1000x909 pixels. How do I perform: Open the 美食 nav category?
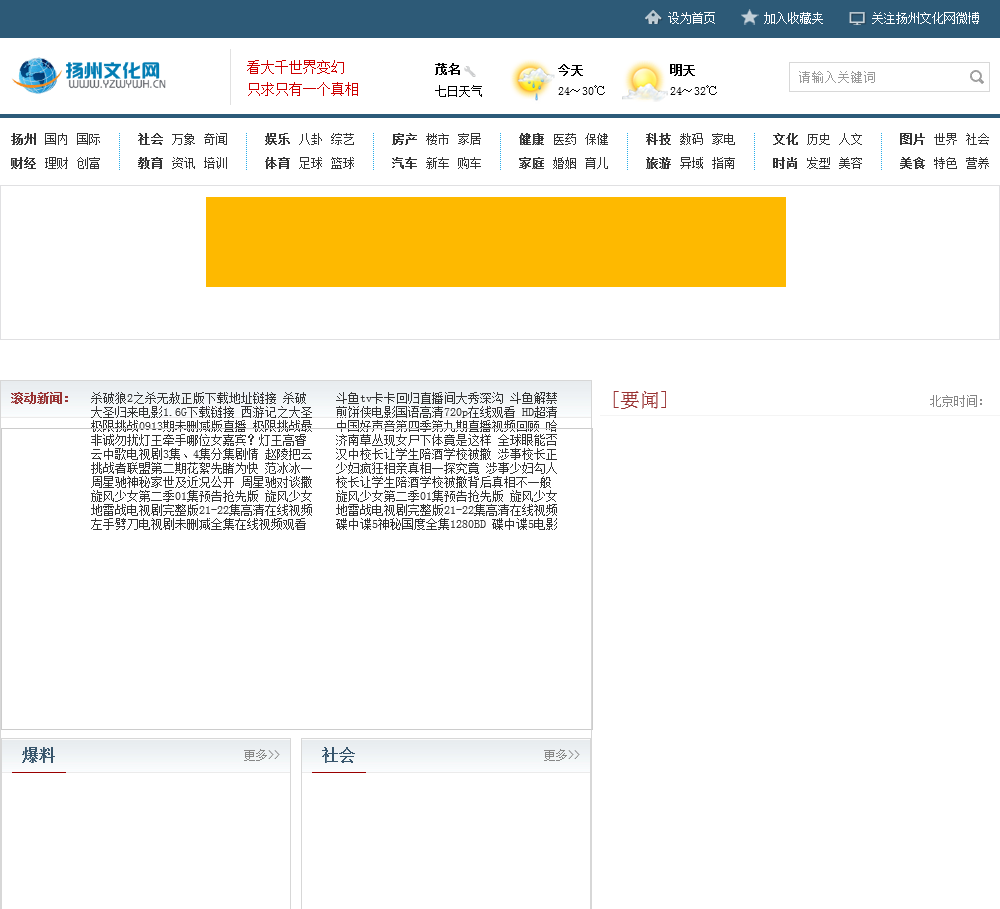point(912,163)
